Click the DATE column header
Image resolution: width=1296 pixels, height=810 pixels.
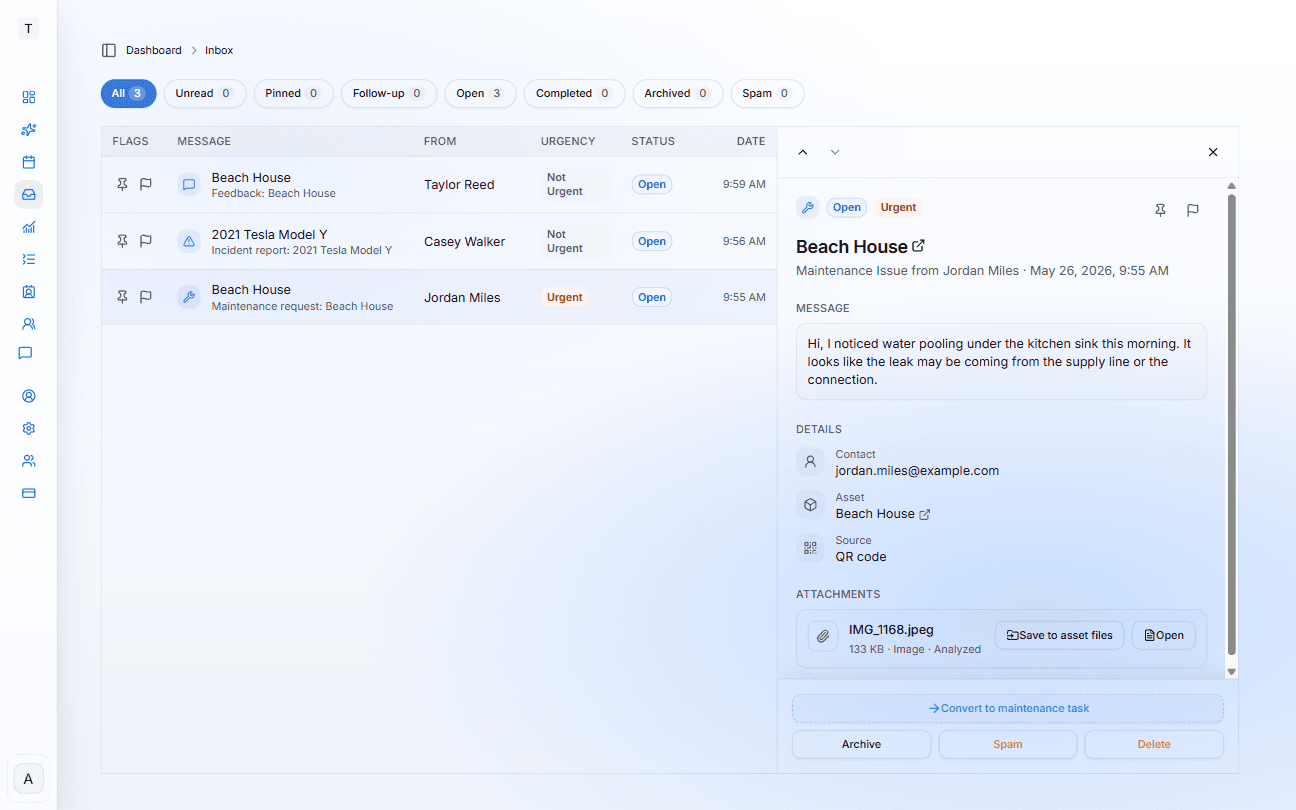tap(751, 141)
